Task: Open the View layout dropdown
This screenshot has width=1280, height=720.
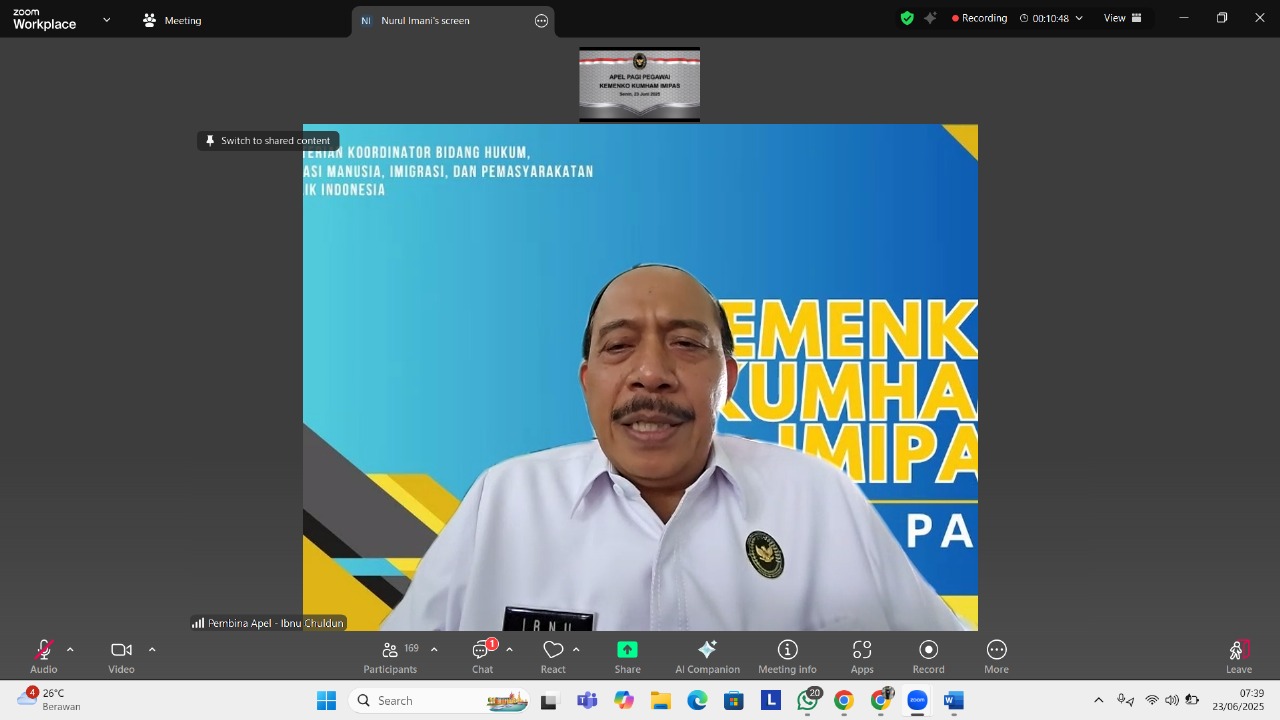Action: pos(1122,18)
